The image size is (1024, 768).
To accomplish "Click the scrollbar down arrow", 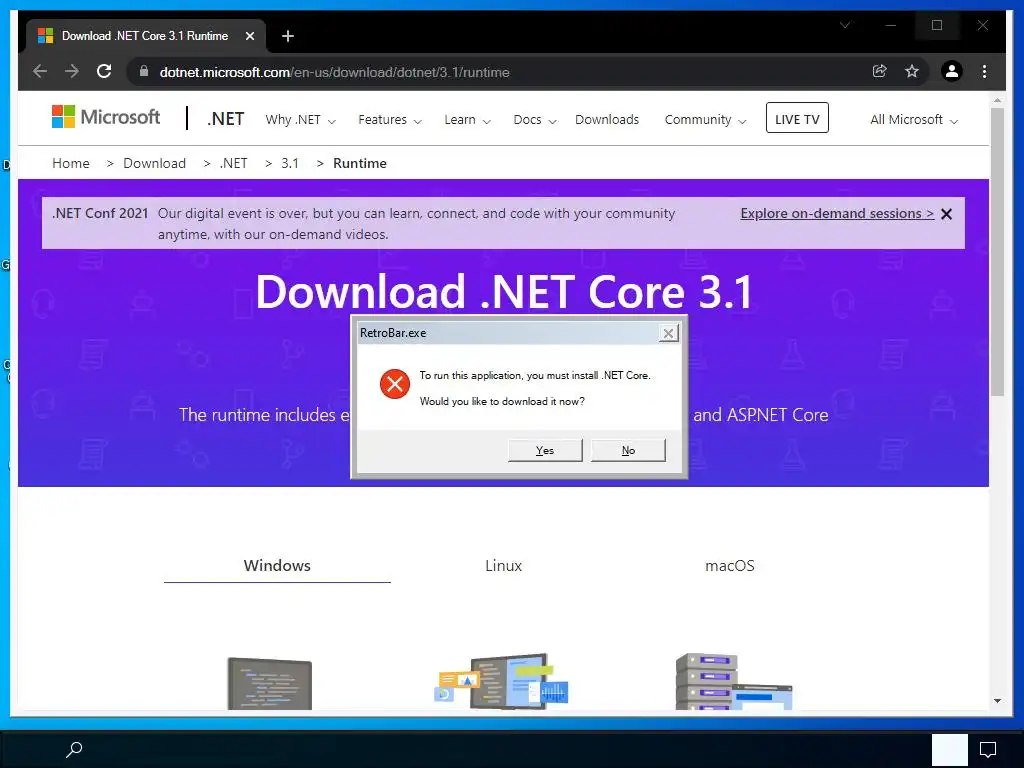I will pos(997,701).
